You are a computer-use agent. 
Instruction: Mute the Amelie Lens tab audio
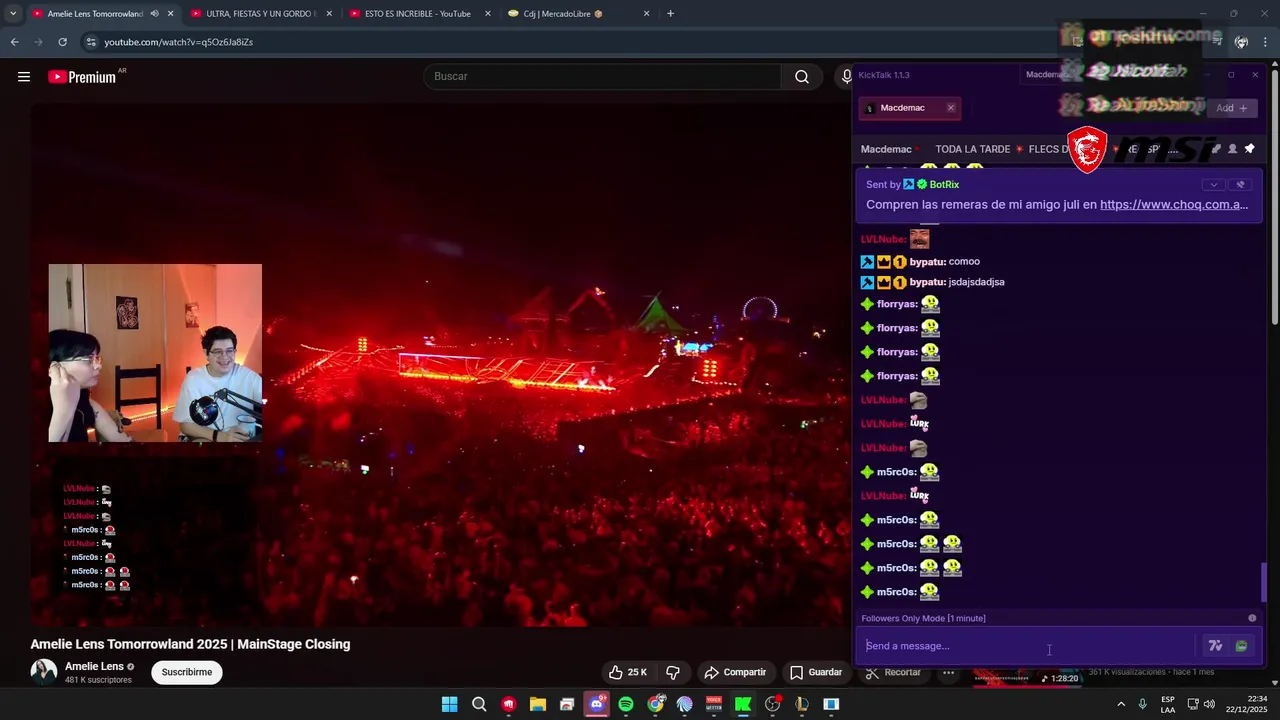(x=154, y=14)
